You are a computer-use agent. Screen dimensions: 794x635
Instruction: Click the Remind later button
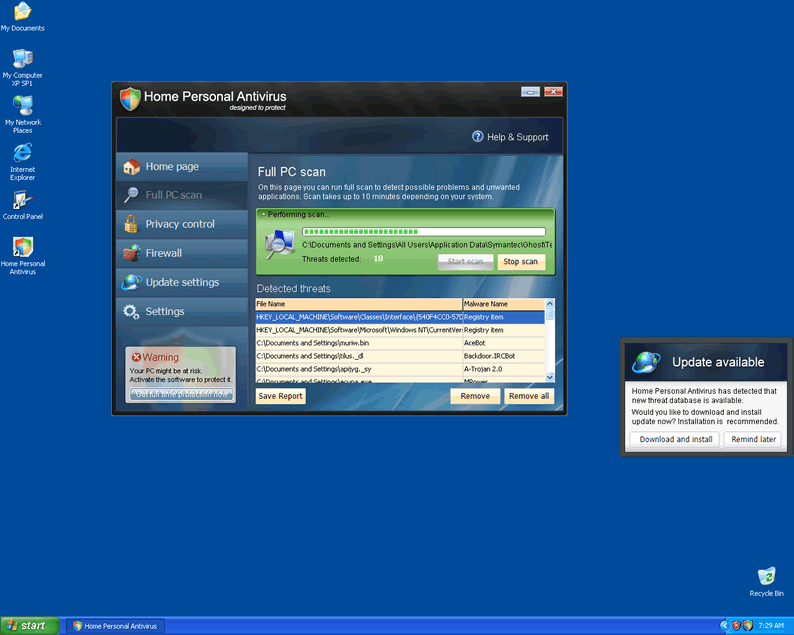753,439
